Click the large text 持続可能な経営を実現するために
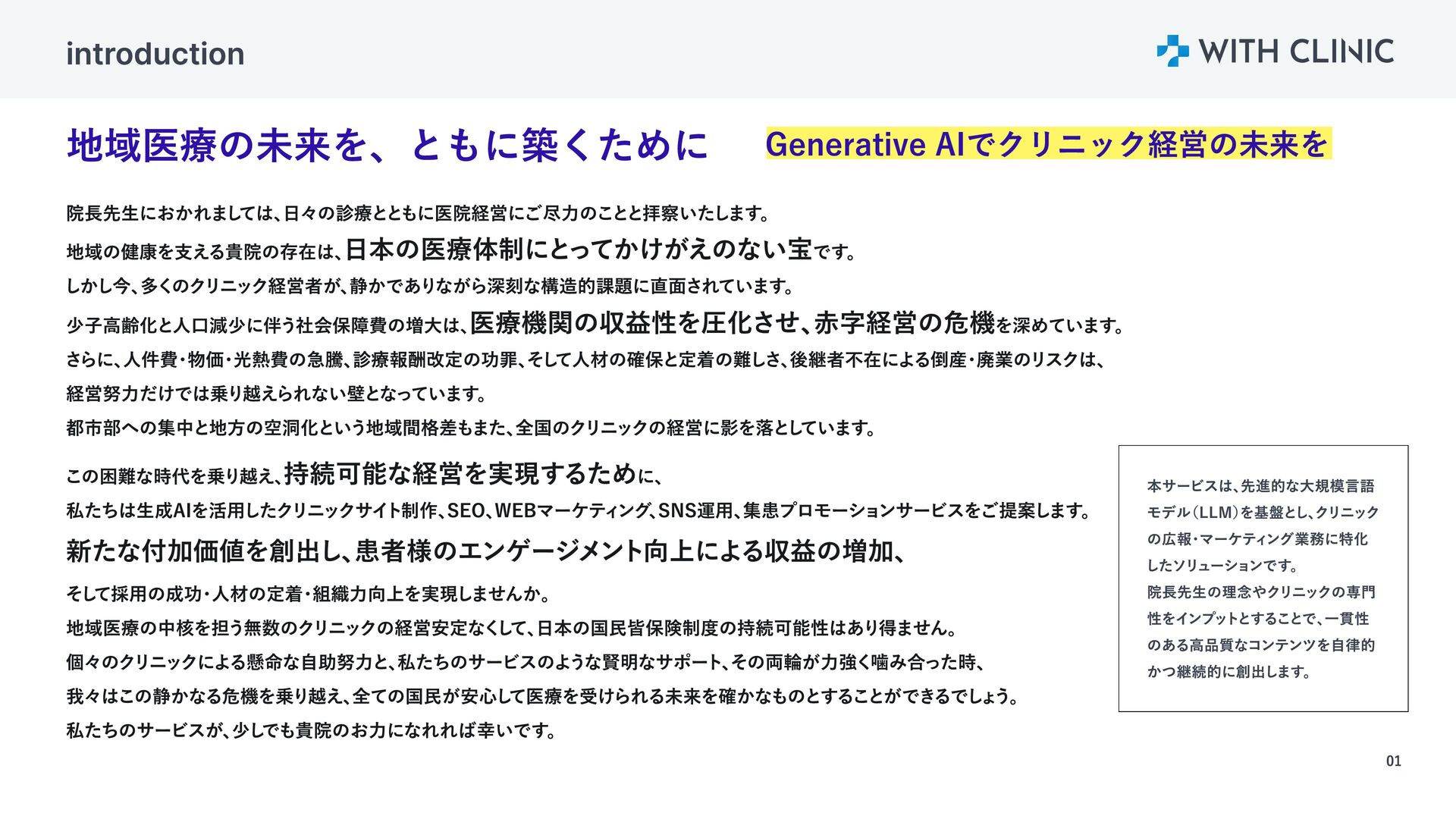This screenshot has height=819, width=1456. [460, 475]
